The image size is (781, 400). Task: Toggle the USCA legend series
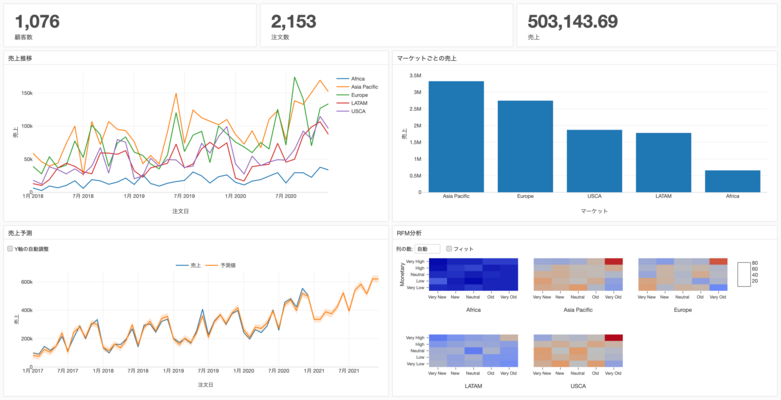tap(357, 111)
